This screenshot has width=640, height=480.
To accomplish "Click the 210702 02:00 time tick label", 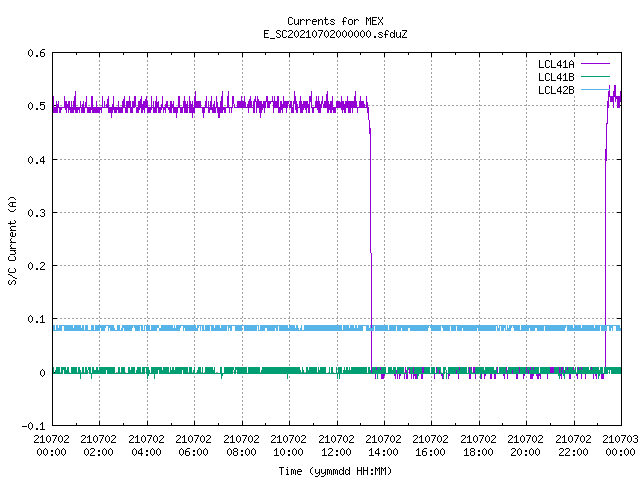I will [x=98, y=445].
